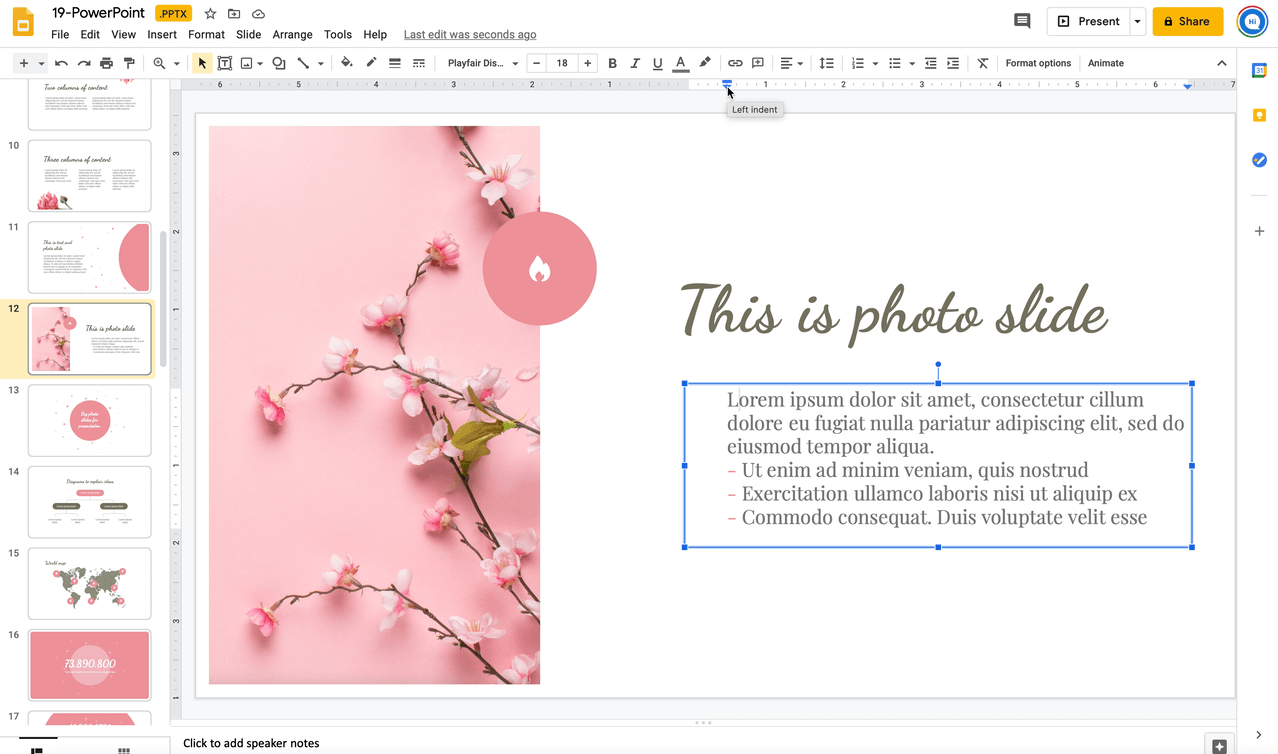Open the Playfair Display font dropdown
This screenshot has width=1278, height=754.
tap(483, 63)
